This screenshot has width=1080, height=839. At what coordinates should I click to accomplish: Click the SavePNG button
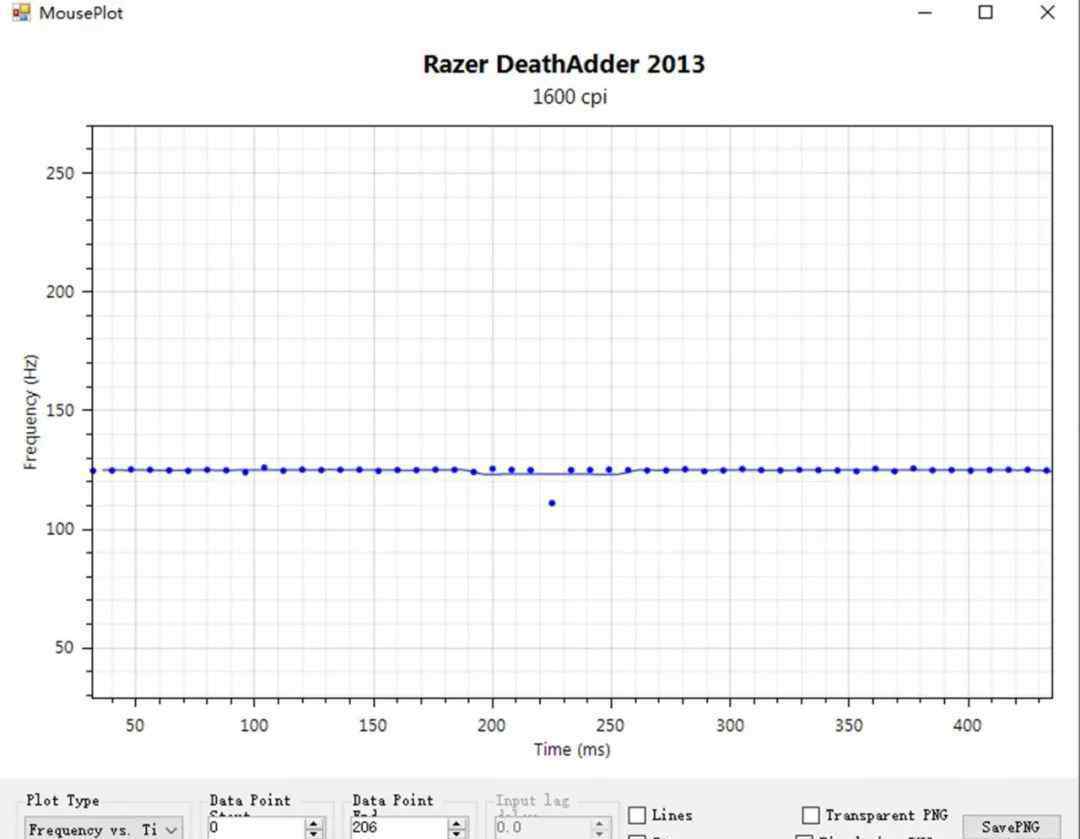[1010, 827]
